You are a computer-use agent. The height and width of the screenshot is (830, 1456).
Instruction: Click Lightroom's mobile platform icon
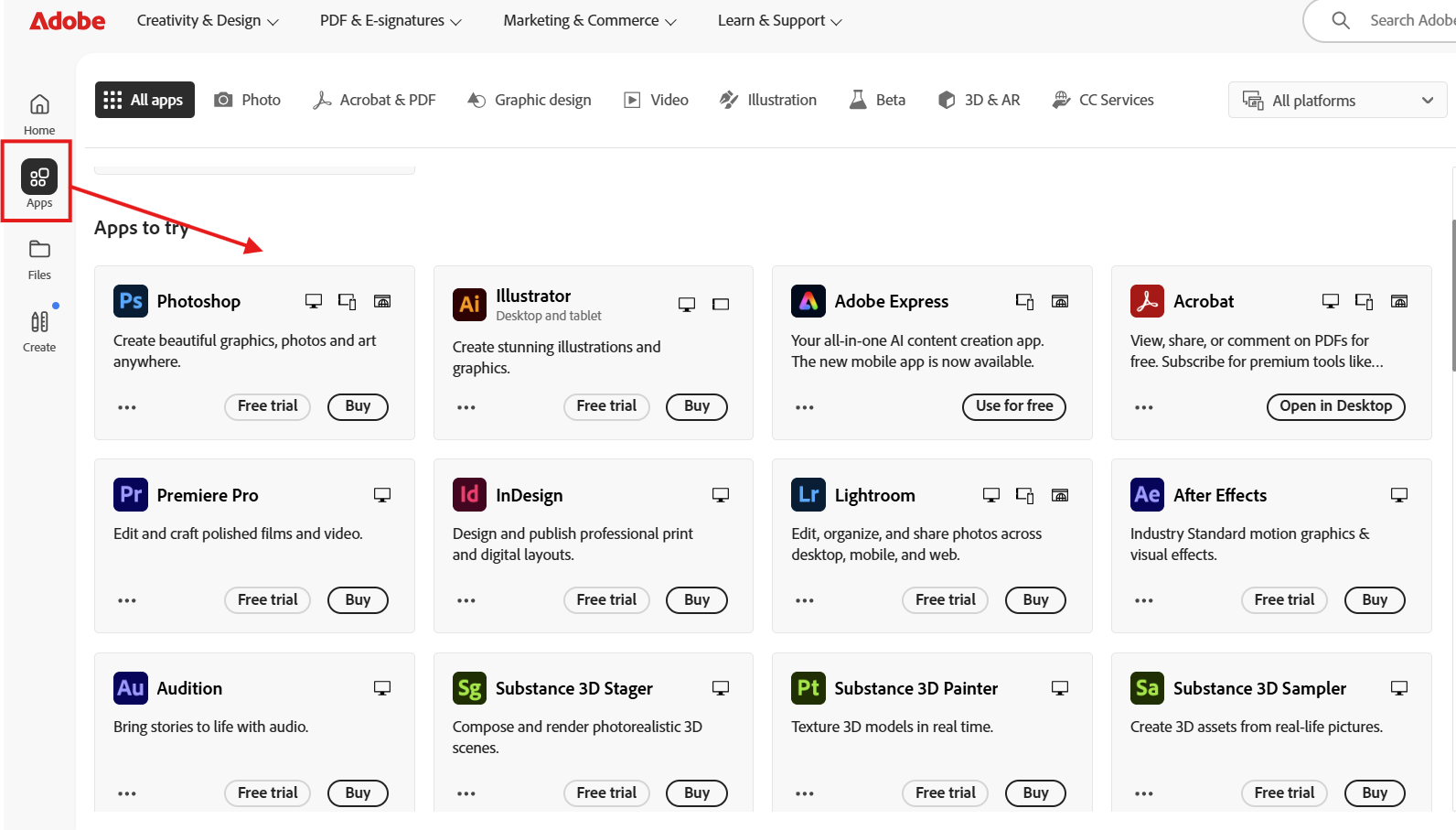[1025, 495]
